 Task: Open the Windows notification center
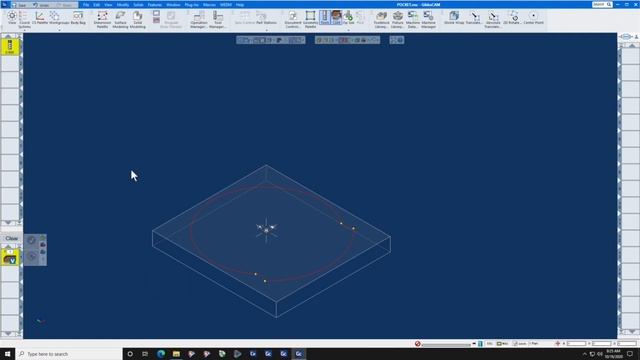click(x=630, y=354)
